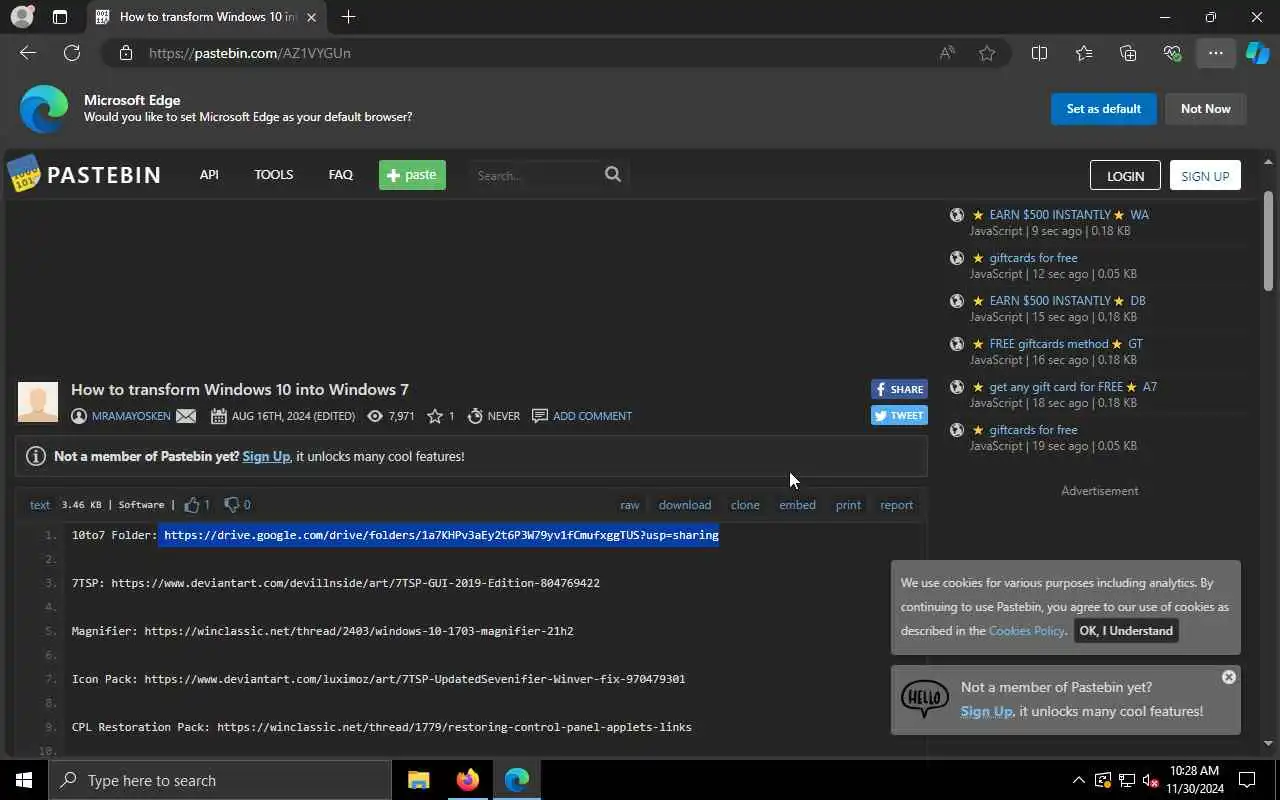1280x800 pixels.
Task: Open the tab actions menu icon
Action: 60,17
